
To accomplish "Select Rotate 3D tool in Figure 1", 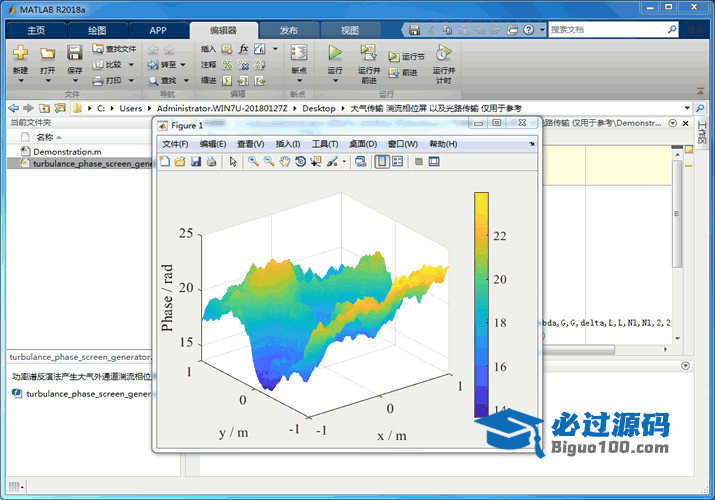I will [x=300, y=161].
